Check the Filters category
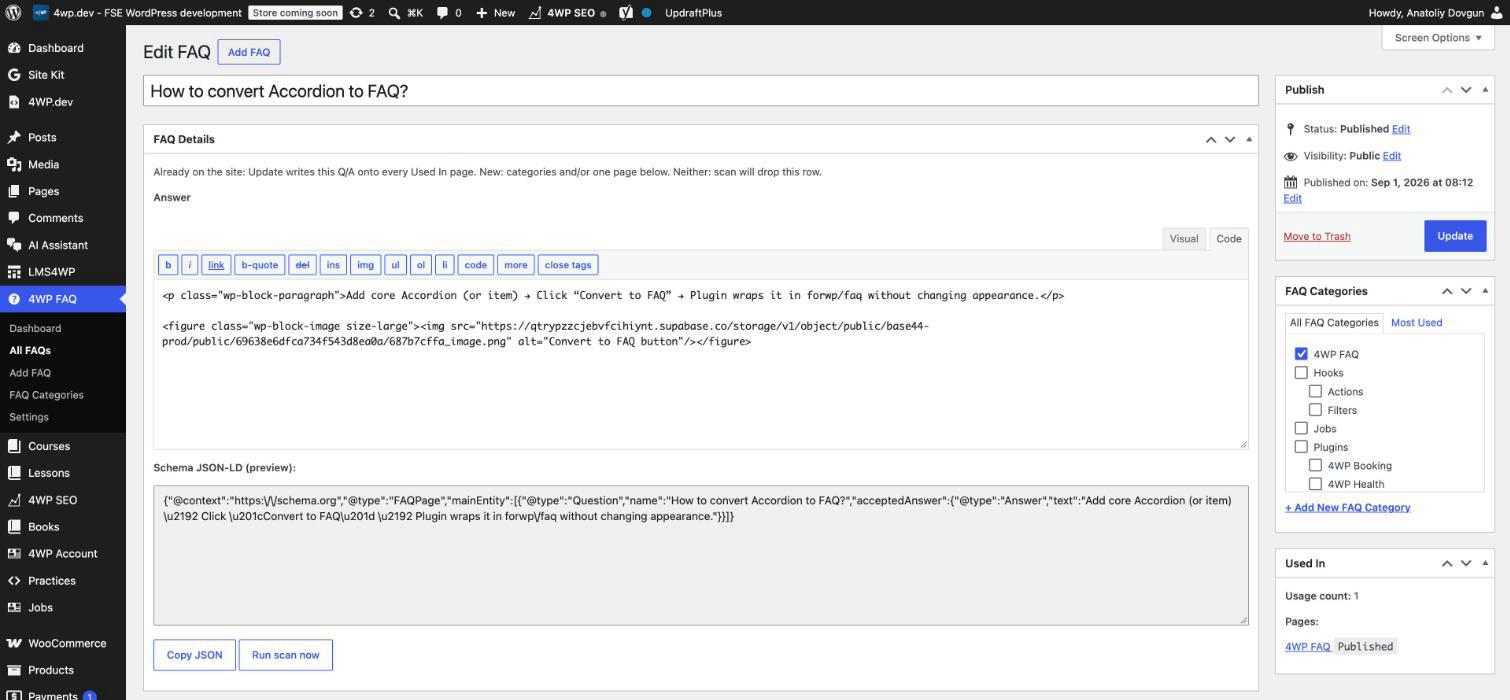The image size is (1510, 700). 1316,410
